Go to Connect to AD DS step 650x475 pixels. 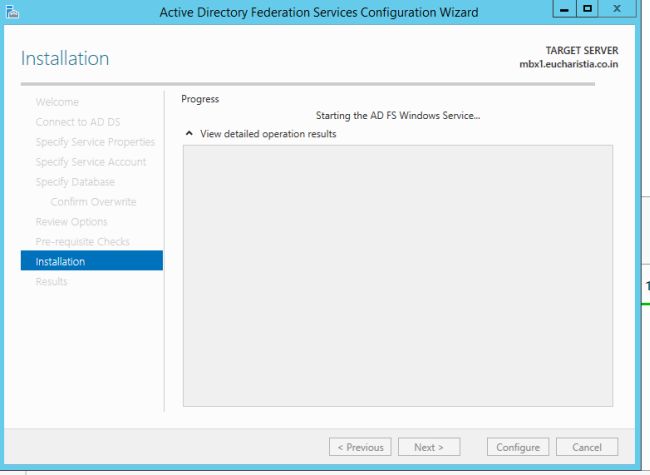[x=78, y=122]
